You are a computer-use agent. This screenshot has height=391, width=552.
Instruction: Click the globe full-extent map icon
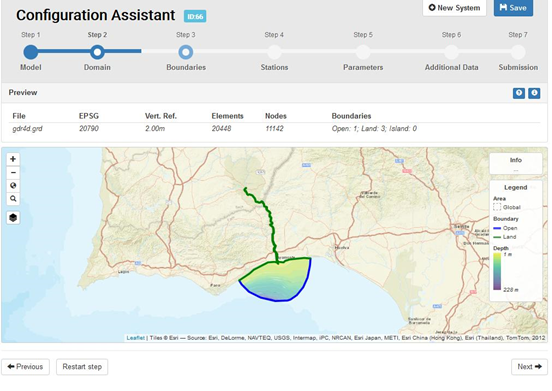coord(13,185)
